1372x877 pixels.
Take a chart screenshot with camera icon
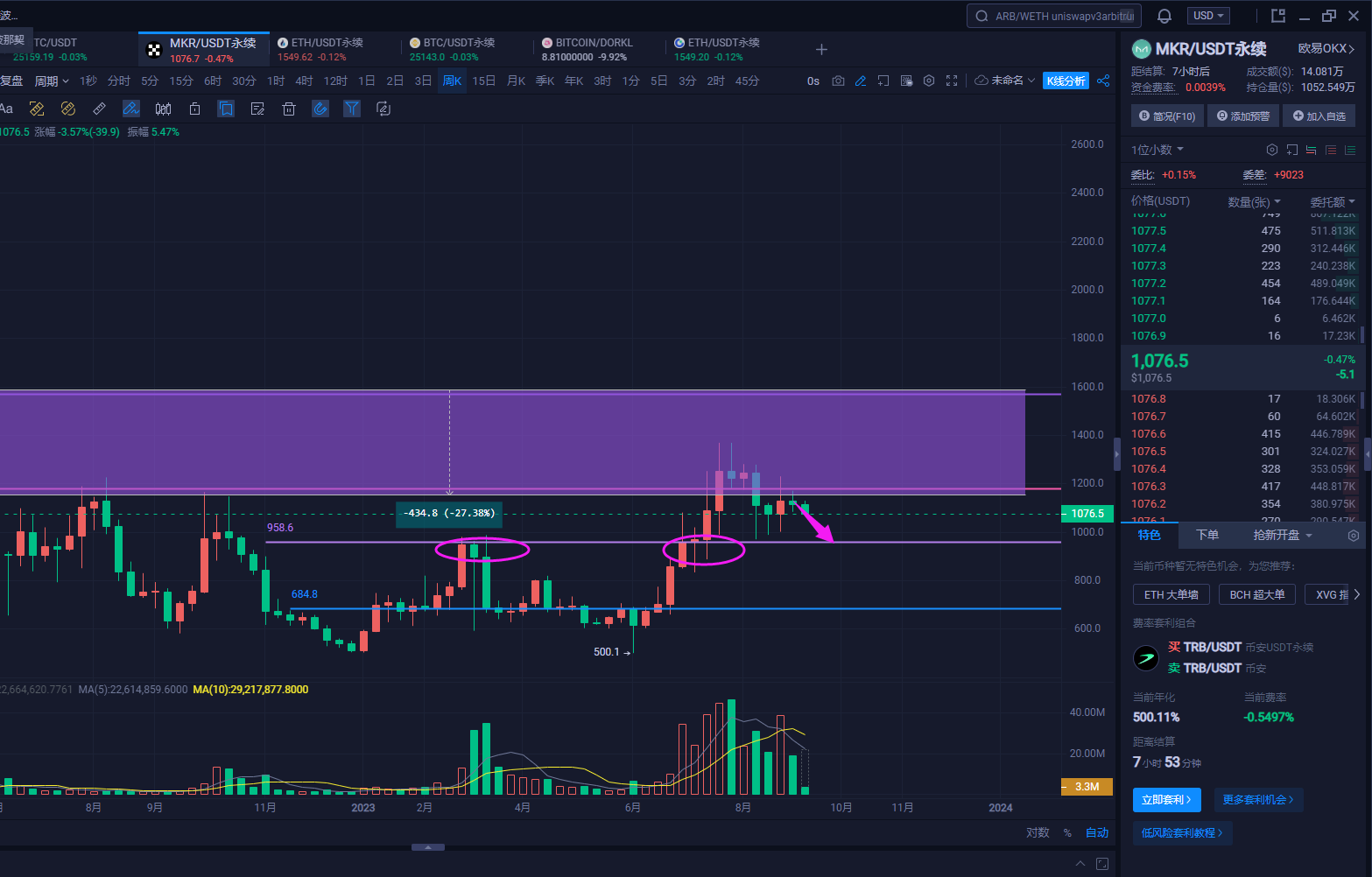point(838,81)
